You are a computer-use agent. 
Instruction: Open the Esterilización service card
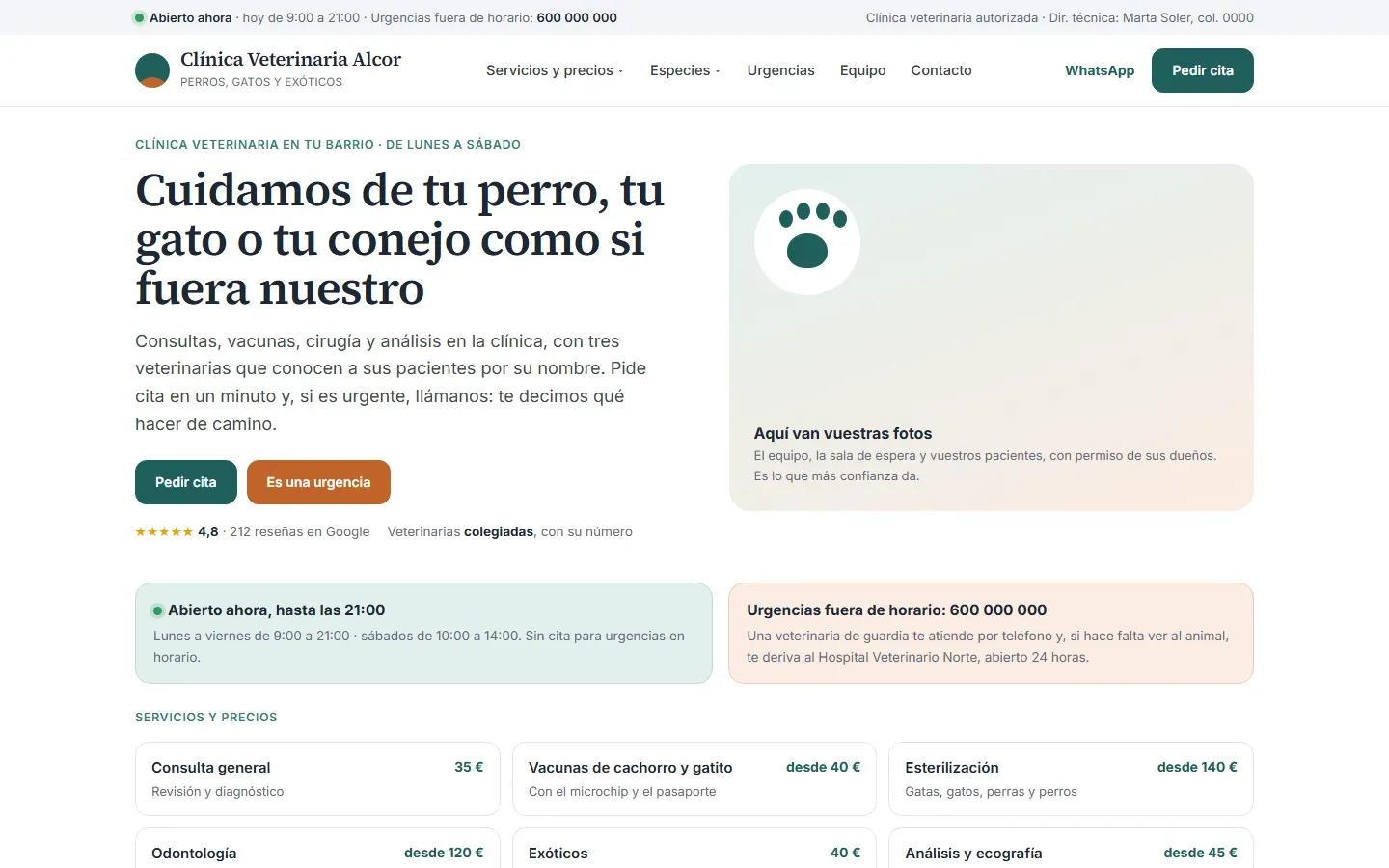point(1071,778)
